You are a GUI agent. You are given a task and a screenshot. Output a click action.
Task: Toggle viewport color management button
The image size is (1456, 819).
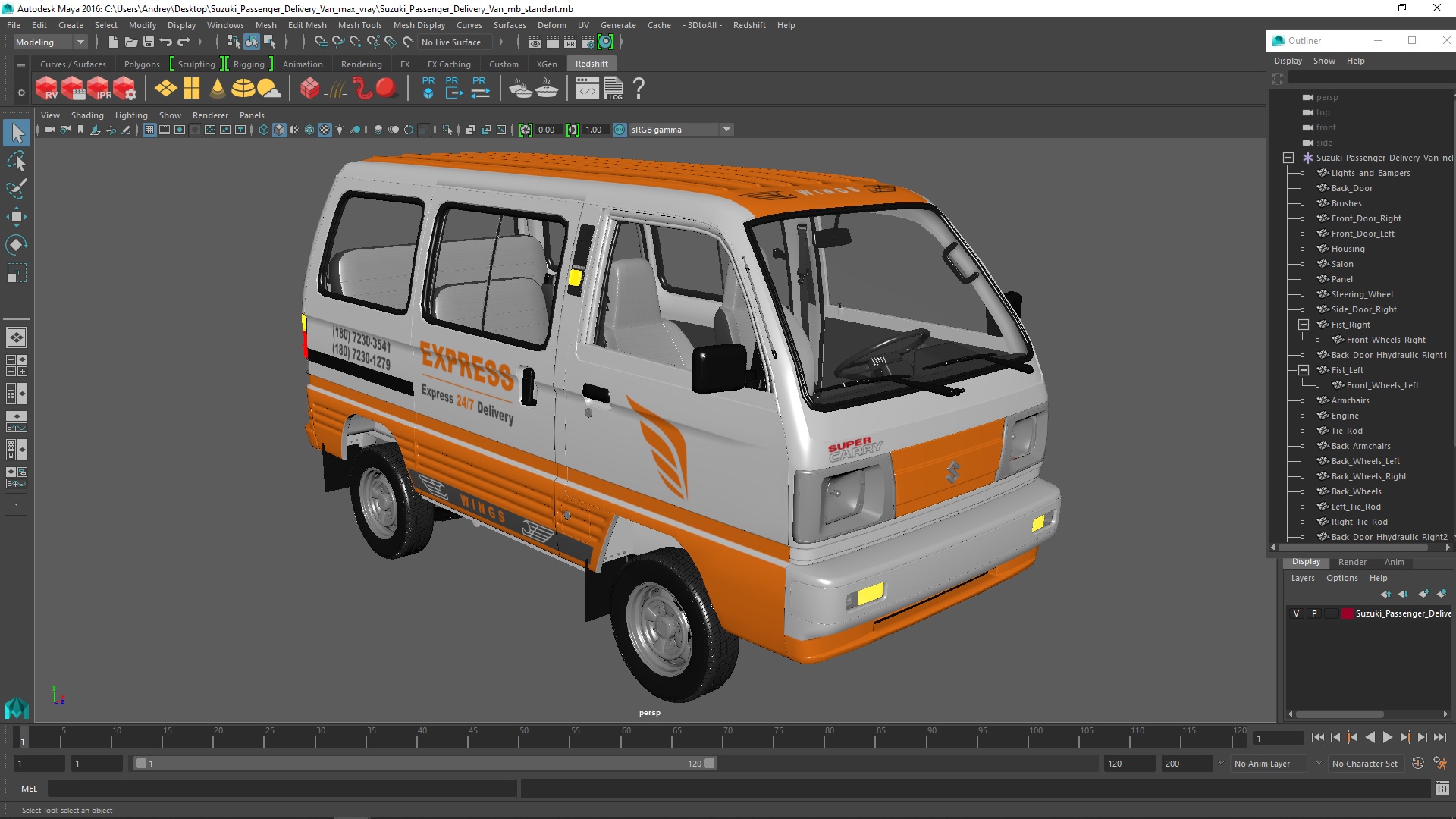pyautogui.click(x=620, y=130)
